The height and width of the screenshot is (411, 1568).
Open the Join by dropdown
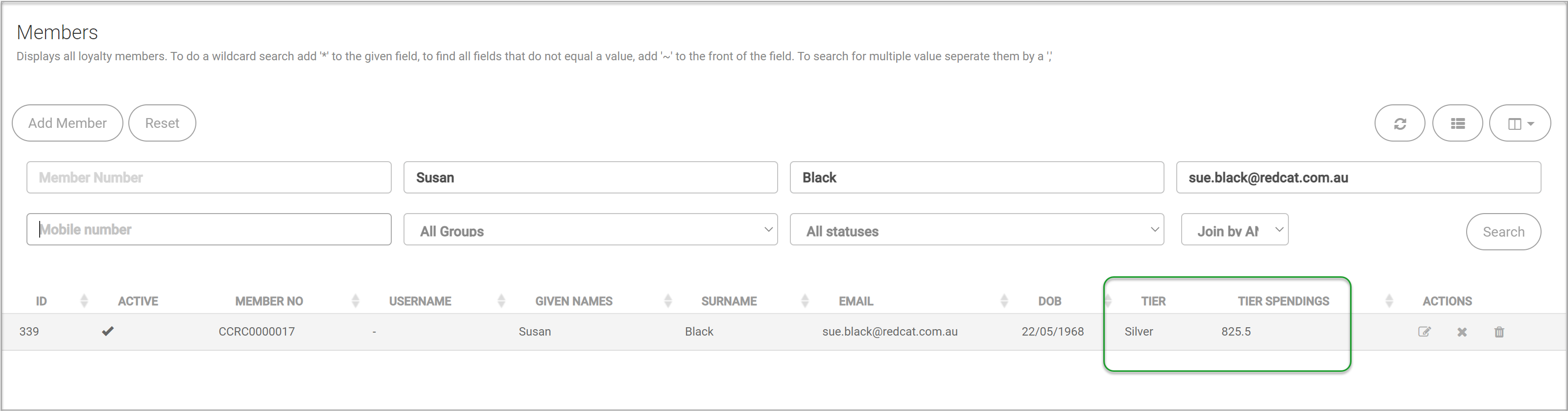click(1235, 230)
